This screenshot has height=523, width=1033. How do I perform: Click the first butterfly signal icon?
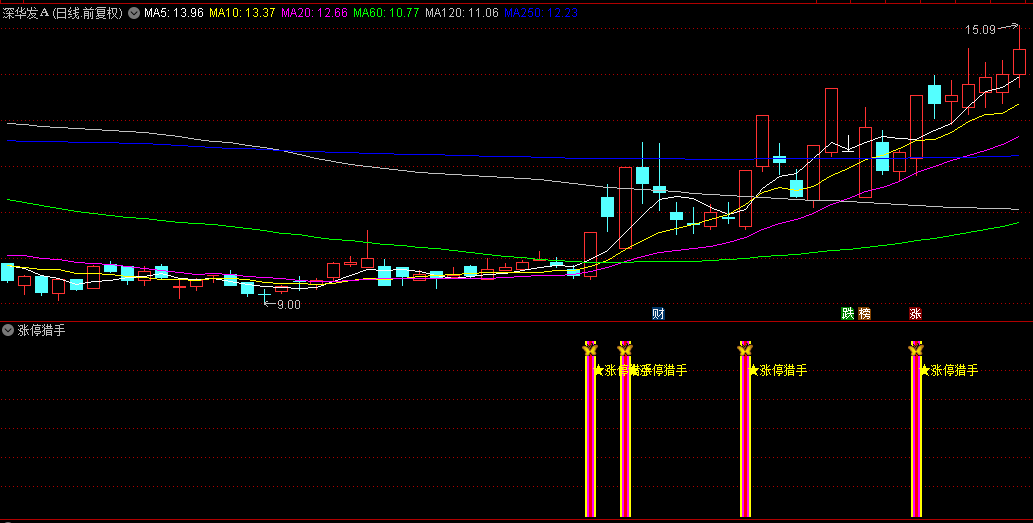click(590, 349)
